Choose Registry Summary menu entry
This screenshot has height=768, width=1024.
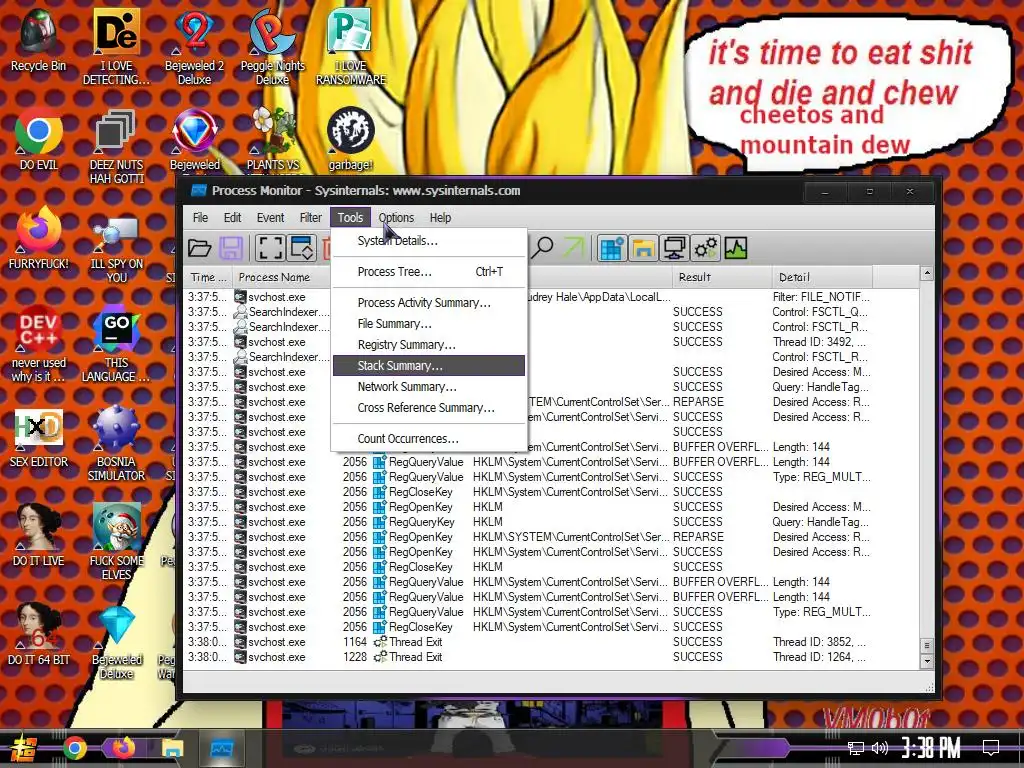(428, 344)
